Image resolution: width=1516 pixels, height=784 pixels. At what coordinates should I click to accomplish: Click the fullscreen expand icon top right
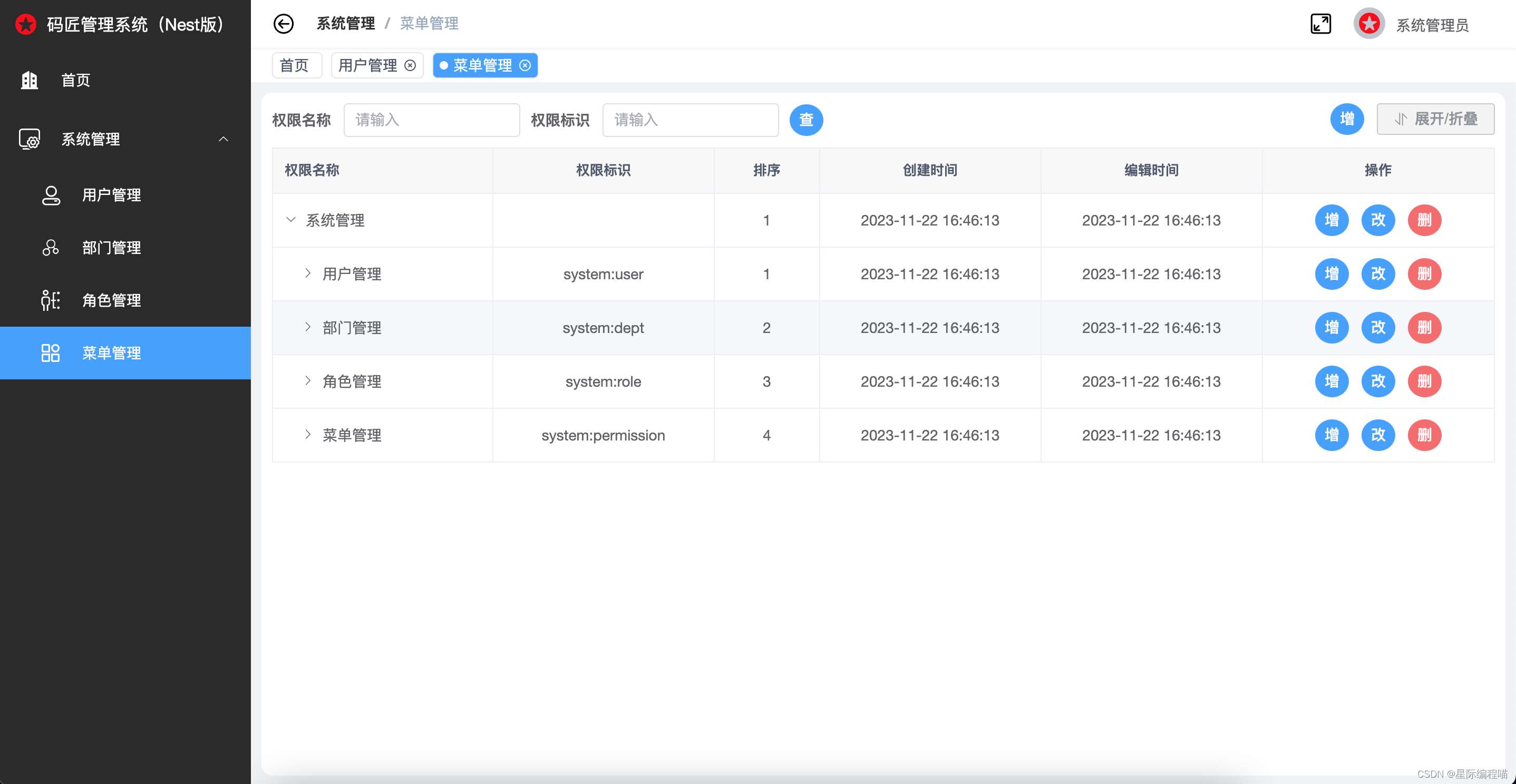1320,24
